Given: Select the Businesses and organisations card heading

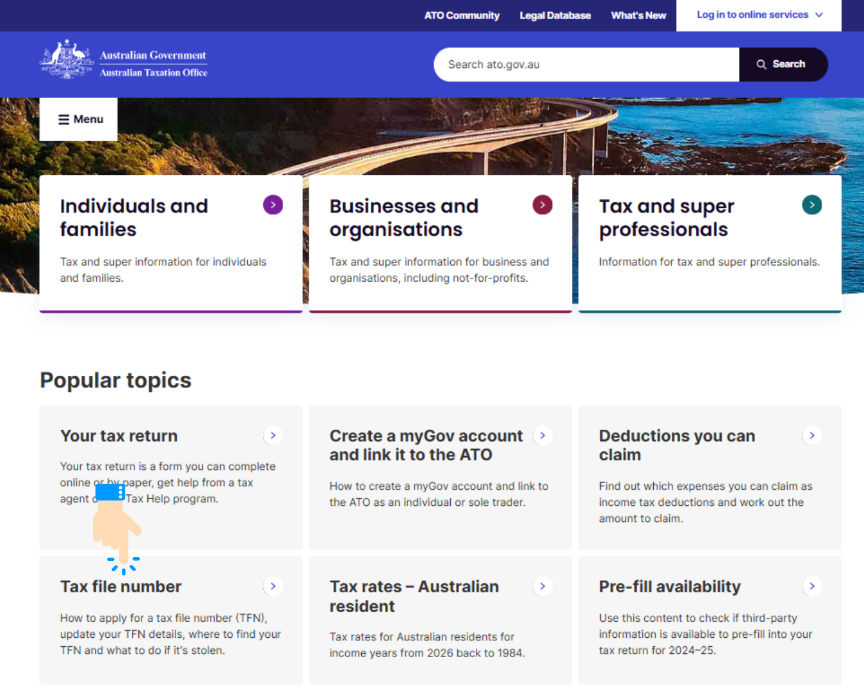Looking at the screenshot, I should click(x=404, y=217).
